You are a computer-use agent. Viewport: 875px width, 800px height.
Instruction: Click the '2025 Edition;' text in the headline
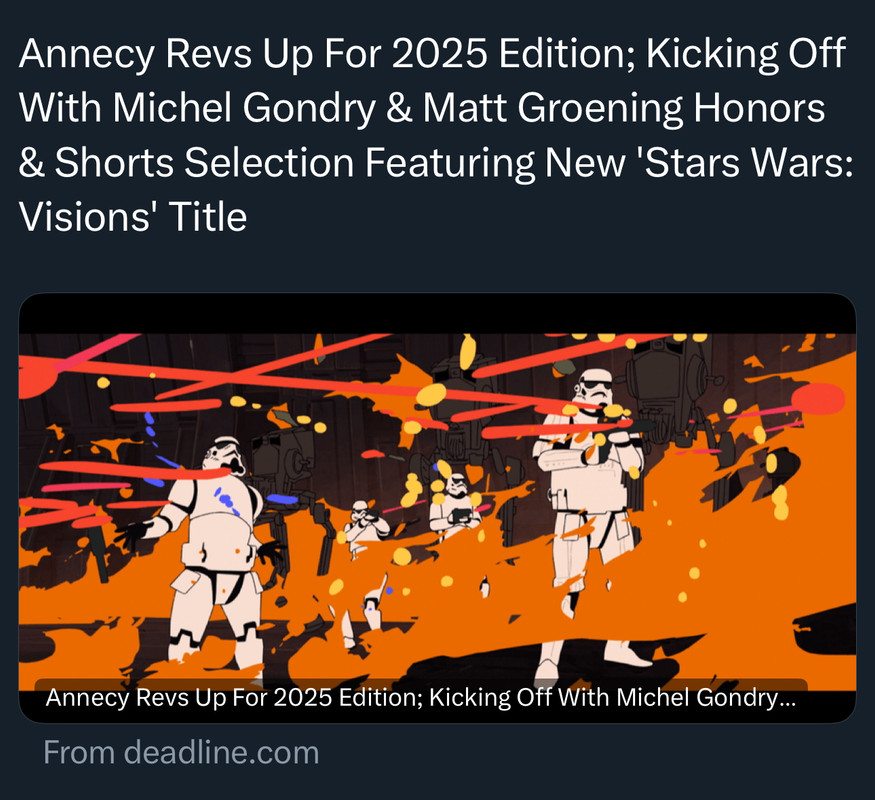pyautogui.click(x=513, y=54)
